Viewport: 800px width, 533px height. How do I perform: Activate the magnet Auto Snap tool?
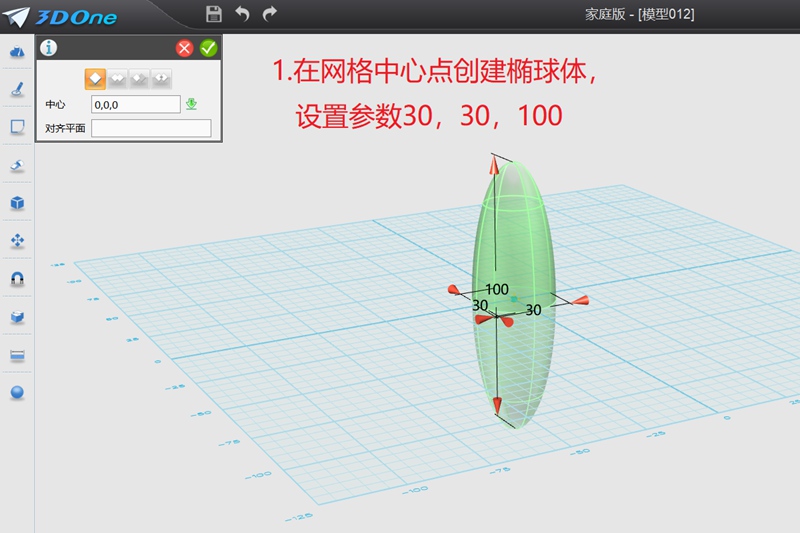click(x=17, y=278)
